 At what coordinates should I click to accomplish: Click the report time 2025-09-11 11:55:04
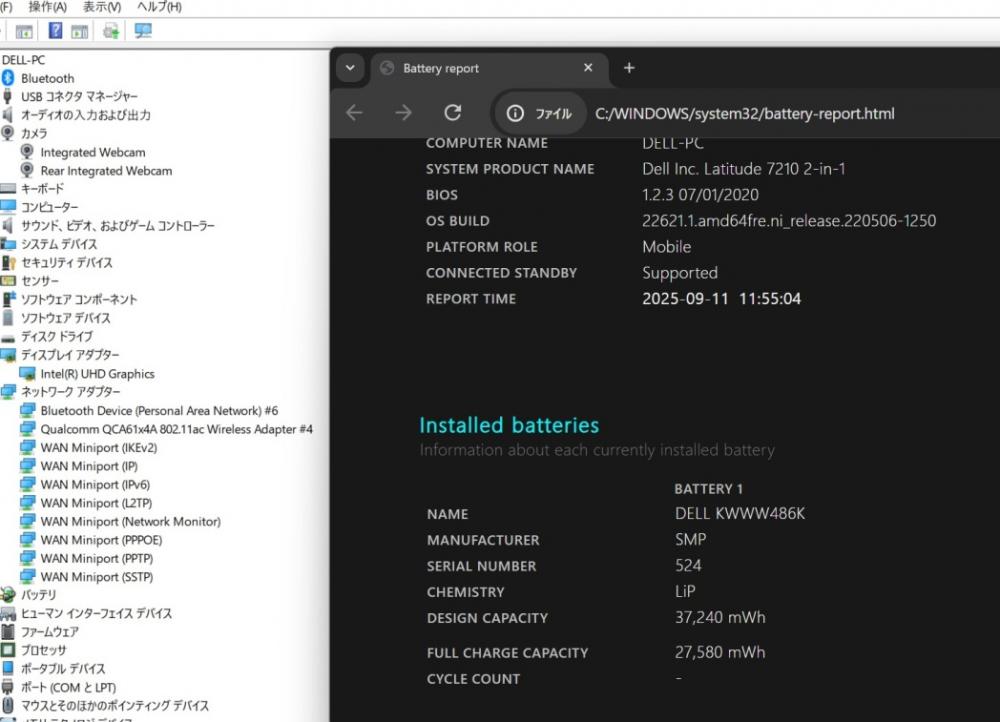coord(721,298)
